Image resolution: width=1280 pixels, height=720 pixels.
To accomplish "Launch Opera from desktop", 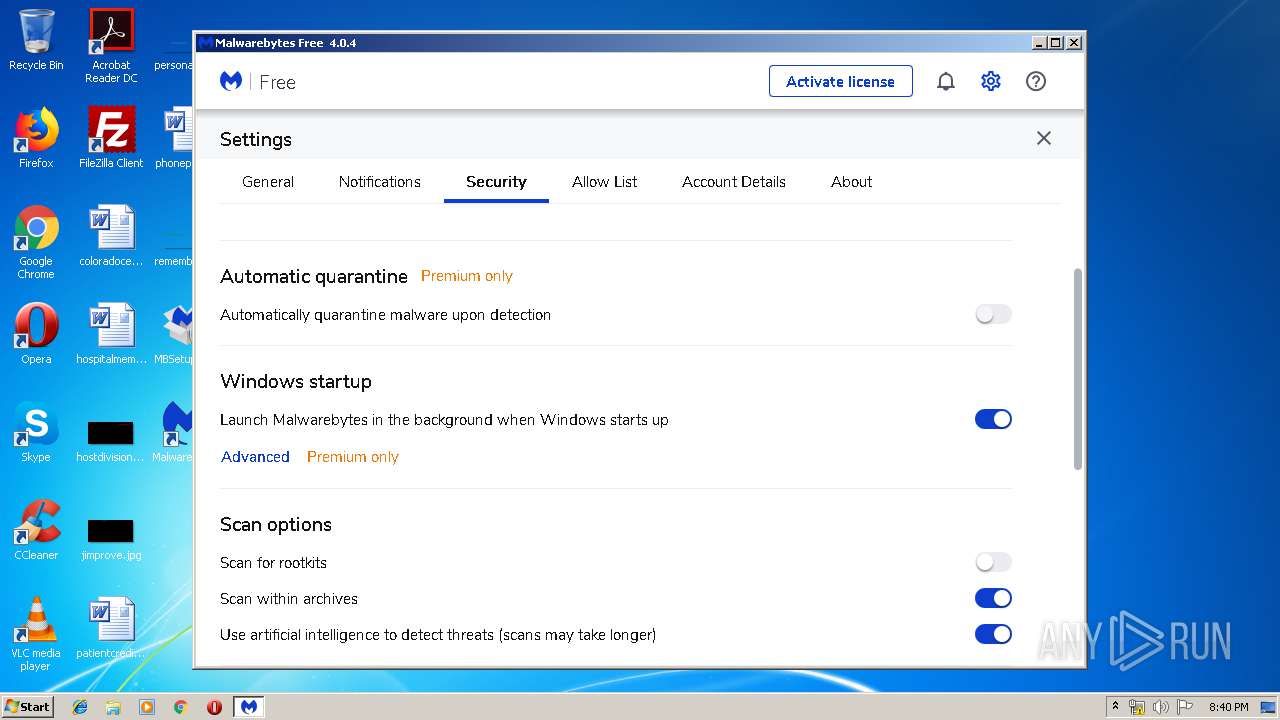I will 36,334.
